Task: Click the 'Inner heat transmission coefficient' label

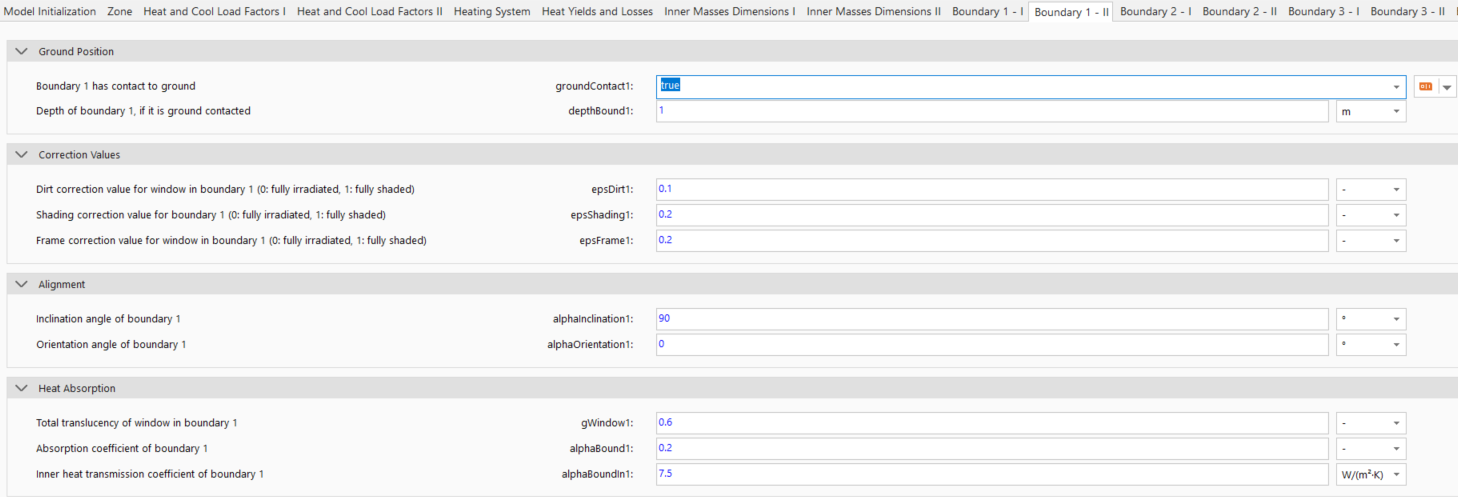Action: coord(150,474)
